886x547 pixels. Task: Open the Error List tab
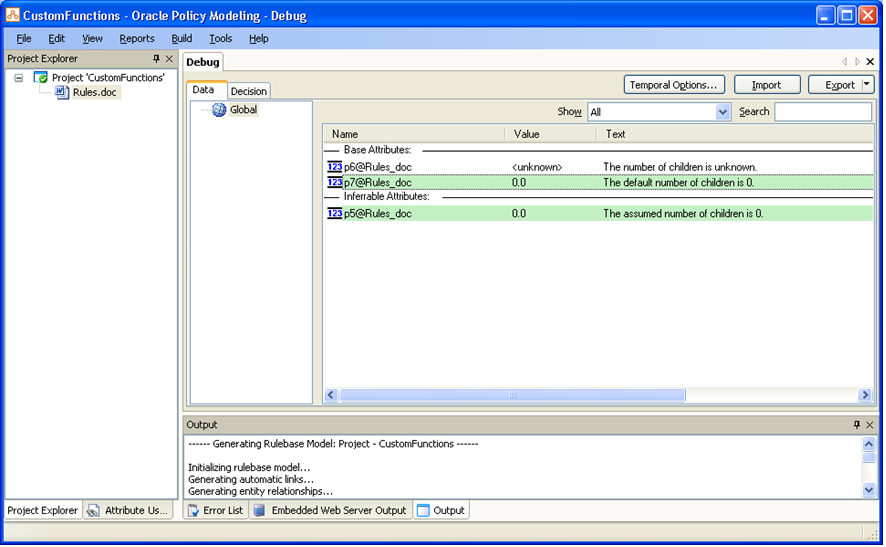pos(216,510)
